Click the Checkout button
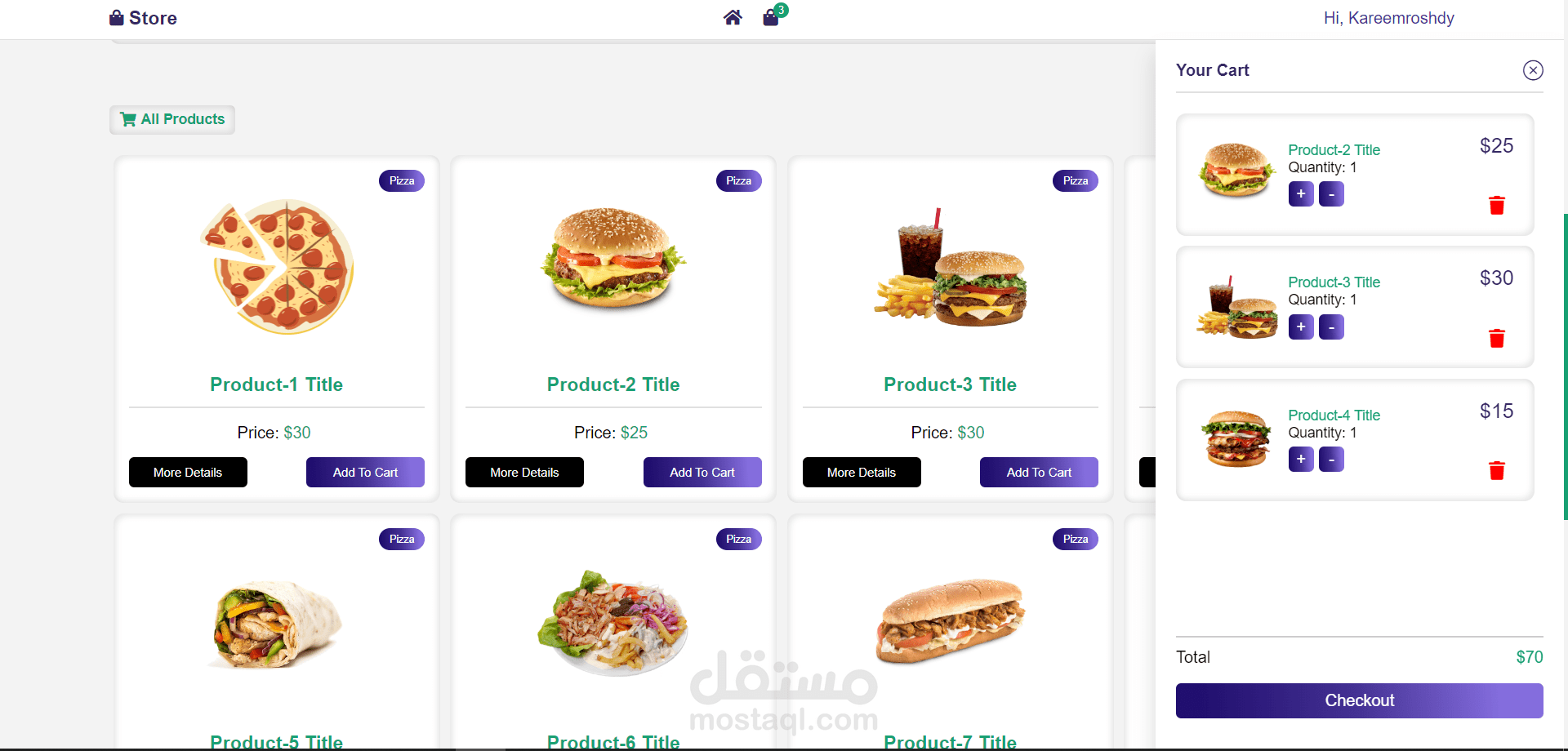Screen dimensions: 1568x751 click(x=1360, y=700)
